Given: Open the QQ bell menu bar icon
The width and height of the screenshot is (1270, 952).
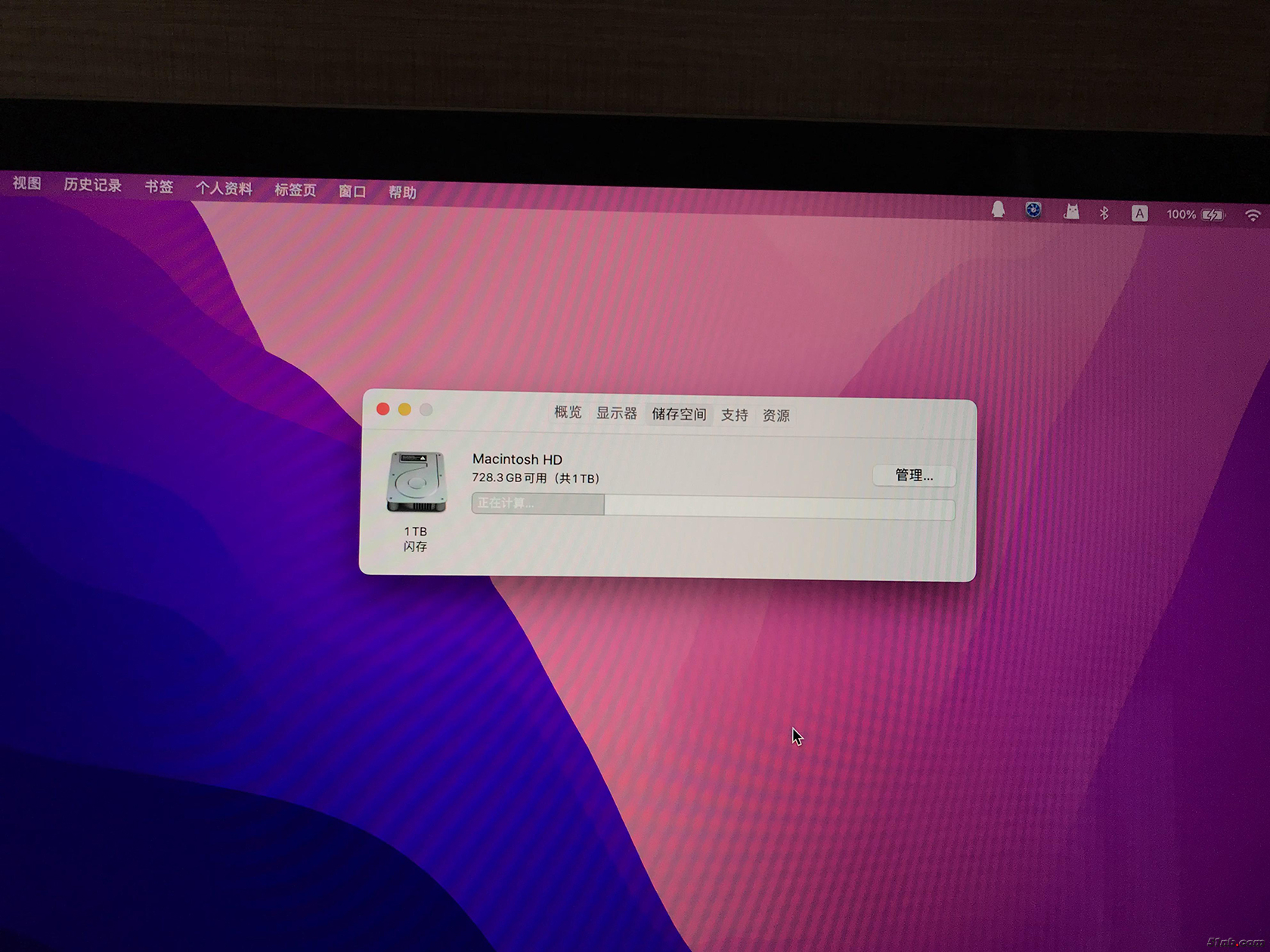Looking at the screenshot, I should (998, 210).
